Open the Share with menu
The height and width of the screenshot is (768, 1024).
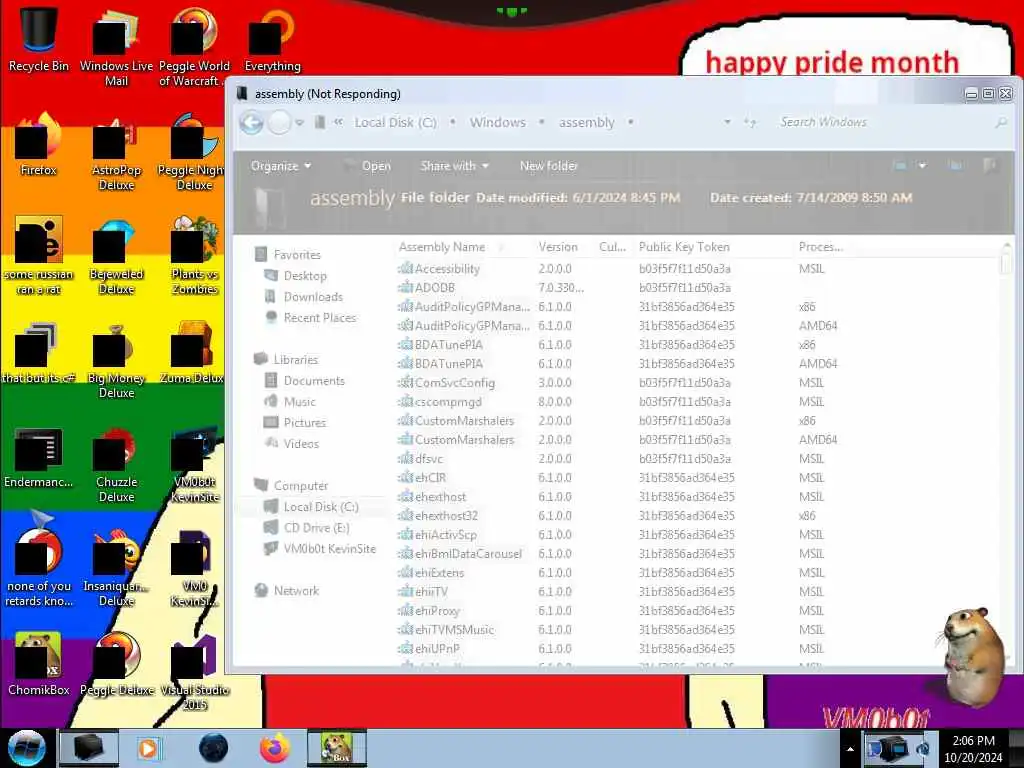(x=455, y=166)
